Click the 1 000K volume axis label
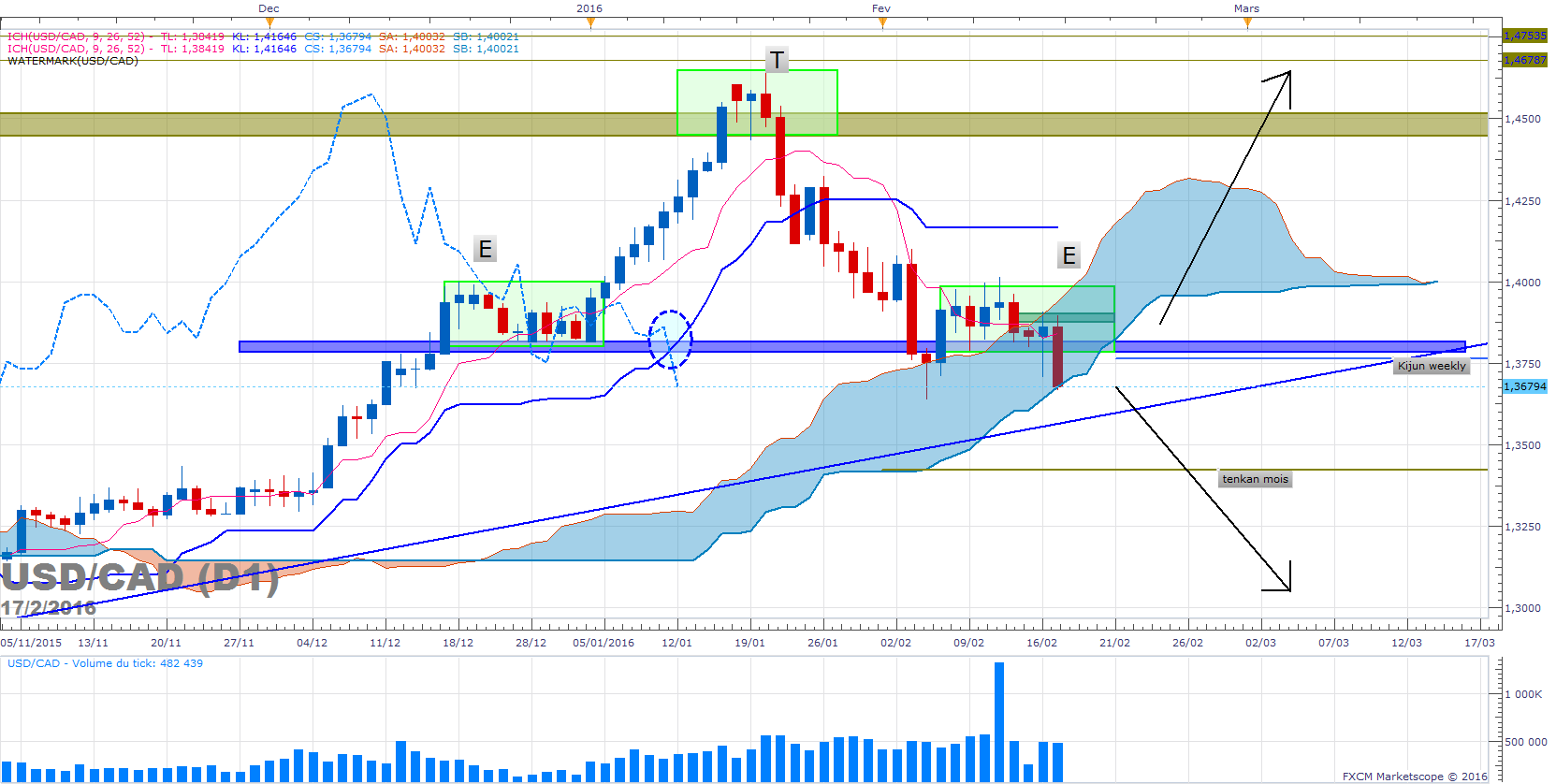Screen dimensions: 1556x784 (1523, 694)
